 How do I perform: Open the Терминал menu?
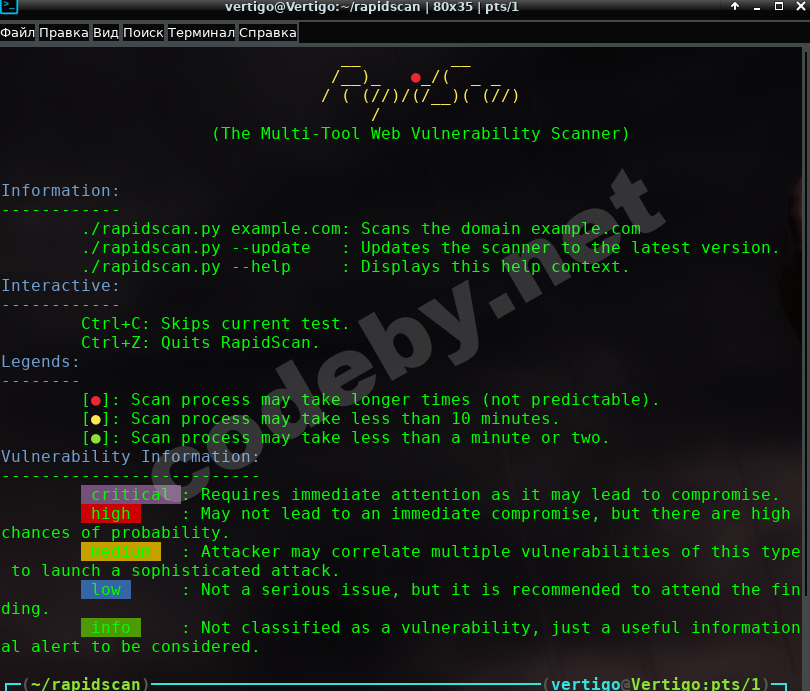coord(201,33)
